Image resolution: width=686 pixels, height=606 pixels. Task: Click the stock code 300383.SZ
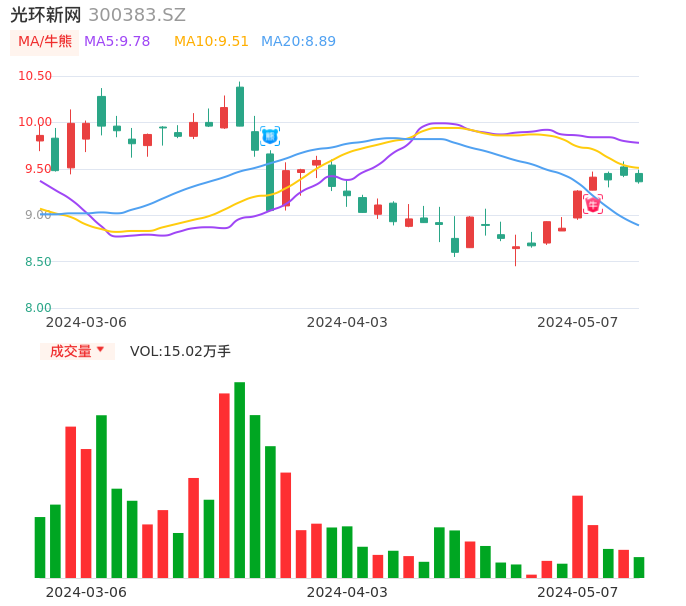[x=137, y=15]
